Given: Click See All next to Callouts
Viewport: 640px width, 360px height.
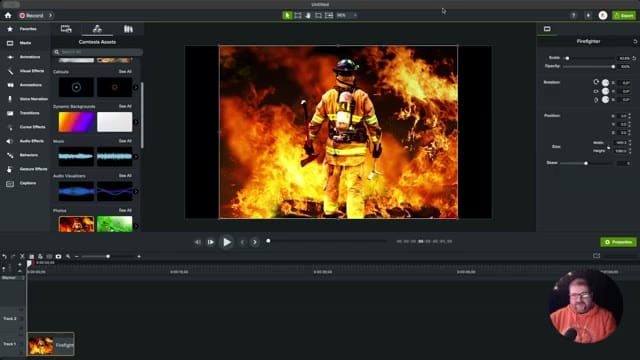Looking at the screenshot, I should pyautogui.click(x=125, y=71).
